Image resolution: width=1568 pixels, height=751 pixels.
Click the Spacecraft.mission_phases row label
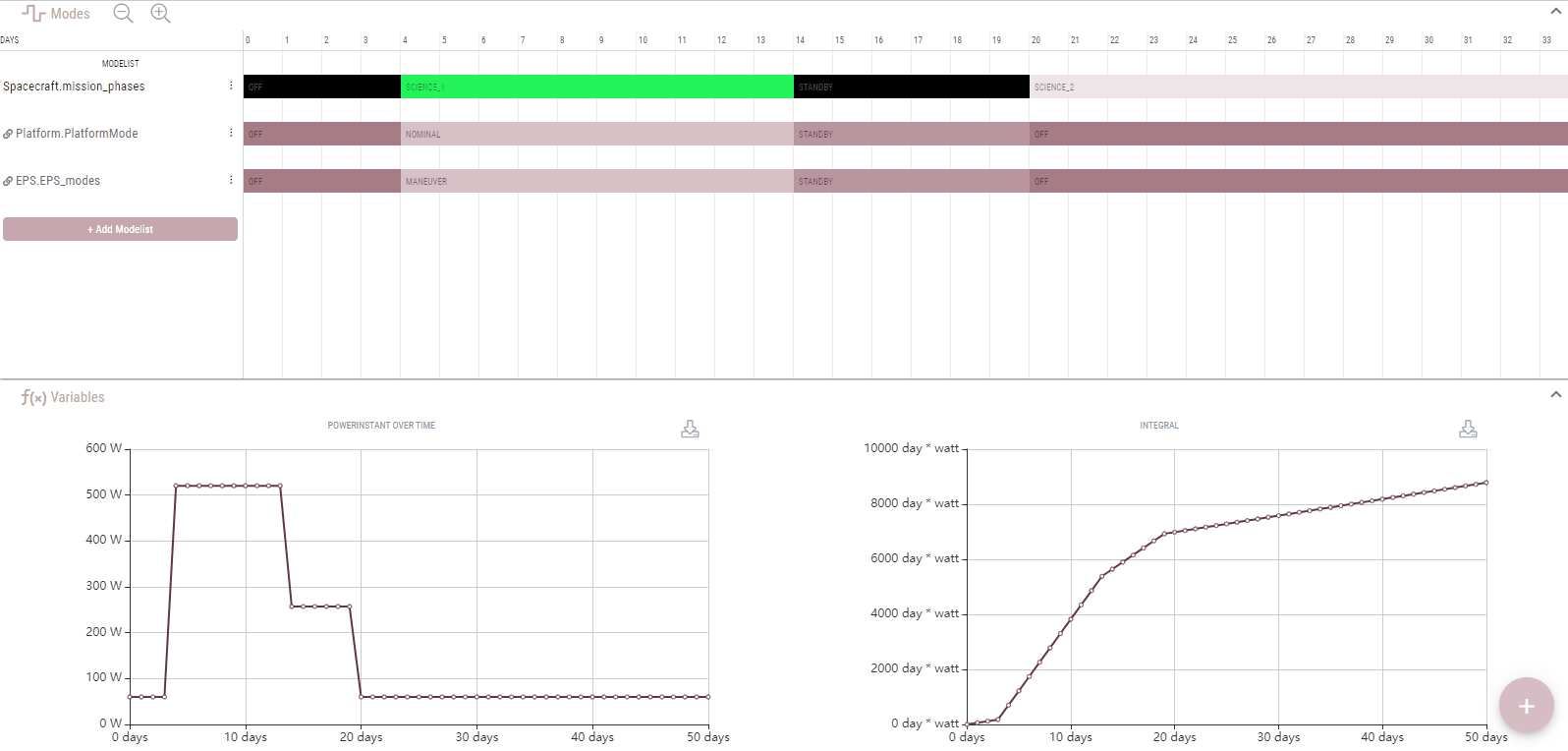point(74,87)
